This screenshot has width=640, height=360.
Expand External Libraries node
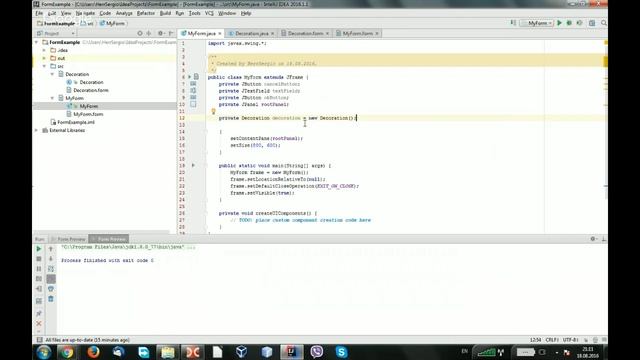tap(37, 130)
